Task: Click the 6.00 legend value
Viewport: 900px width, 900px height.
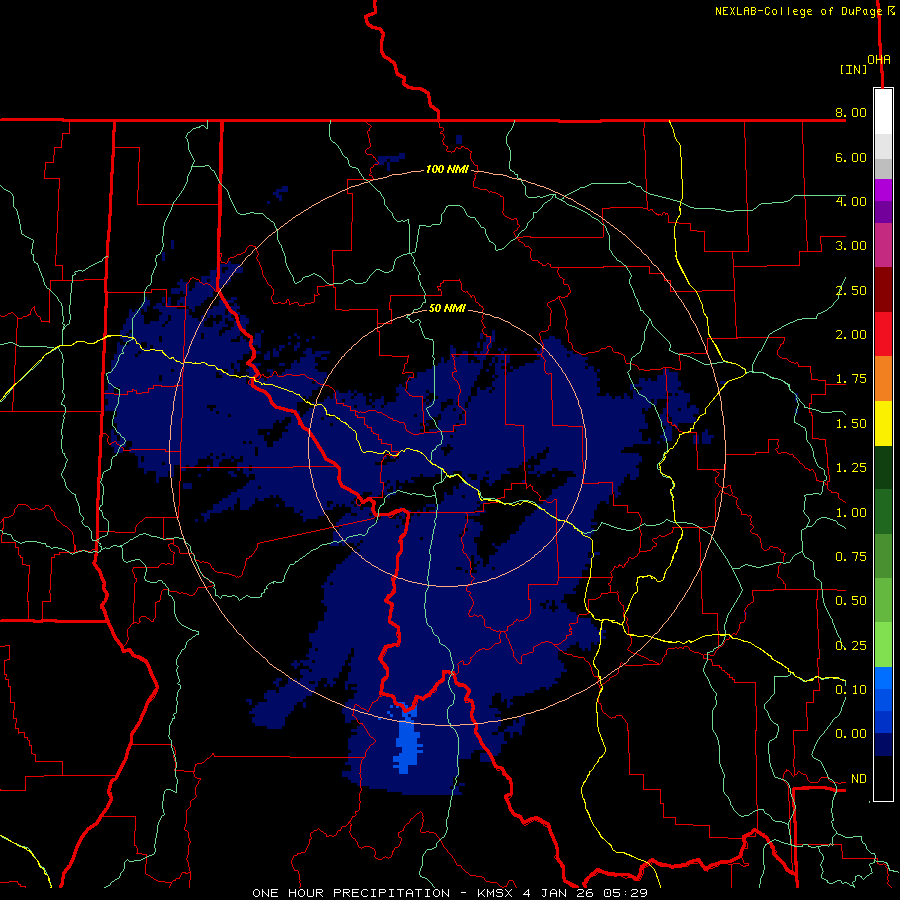Action: click(x=851, y=157)
